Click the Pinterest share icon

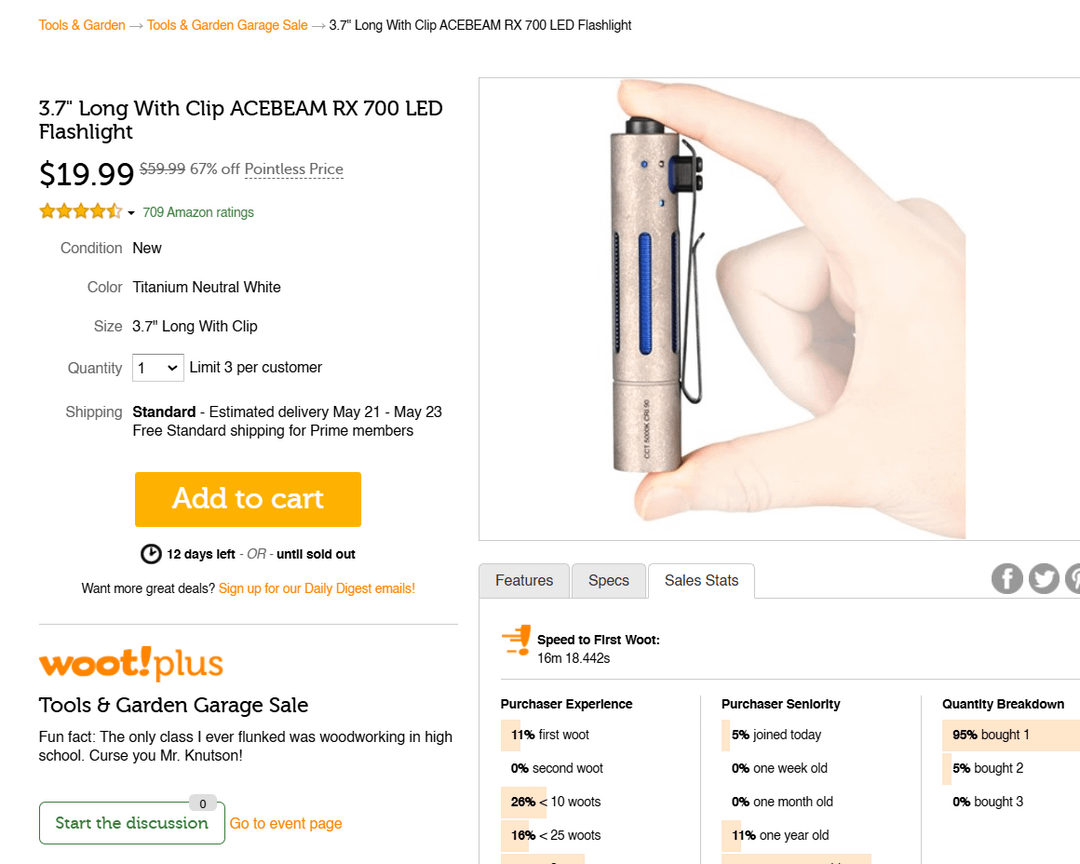pyautogui.click(x=1074, y=578)
